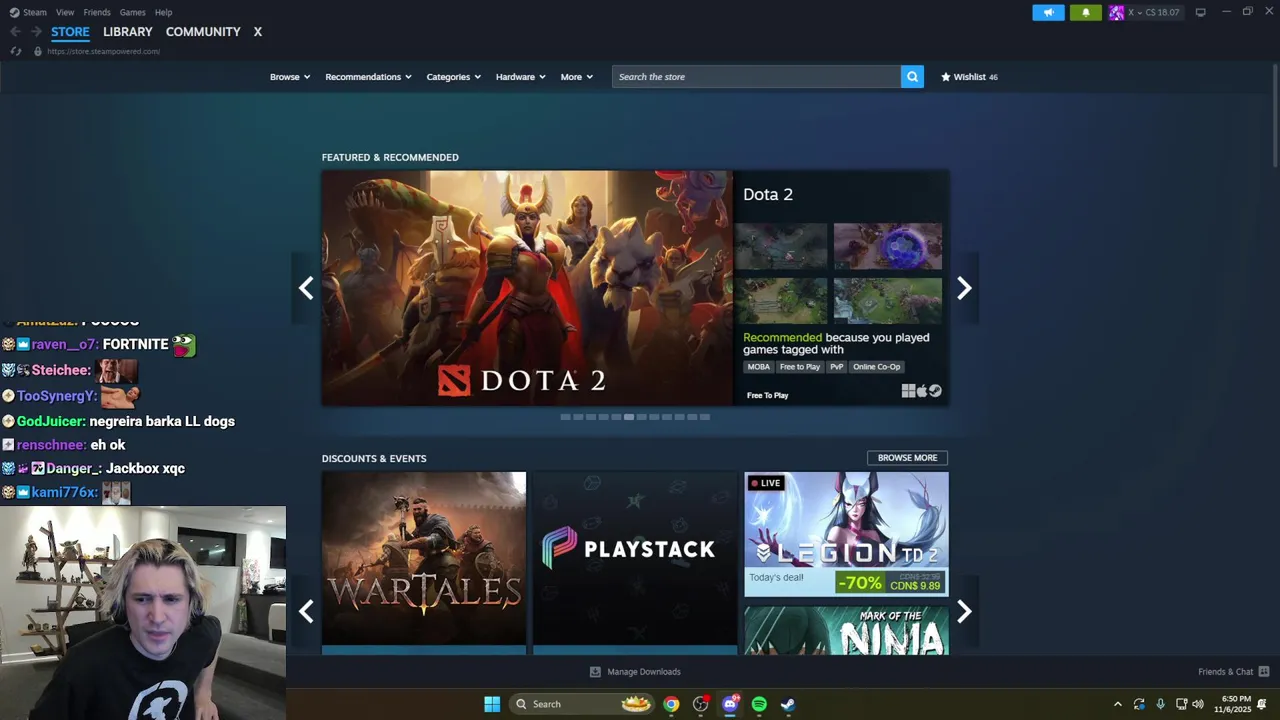Open the Friends menu
Screen dimensions: 1280x720
point(97,12)
